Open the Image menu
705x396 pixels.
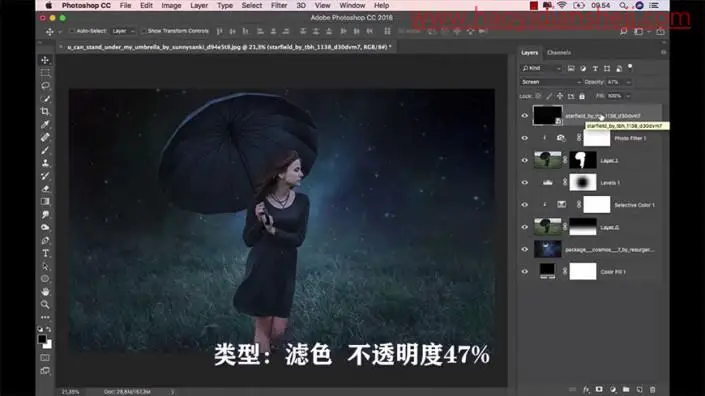[x=171, y=5]
